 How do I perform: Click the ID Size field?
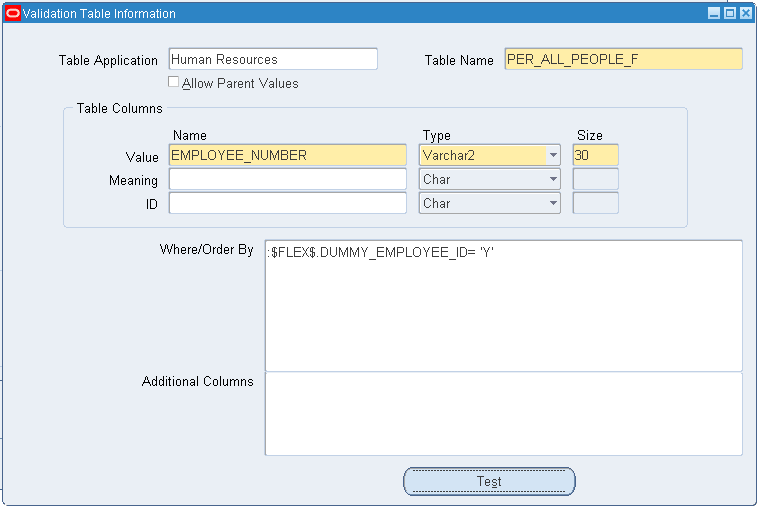[x=595, y=203]
